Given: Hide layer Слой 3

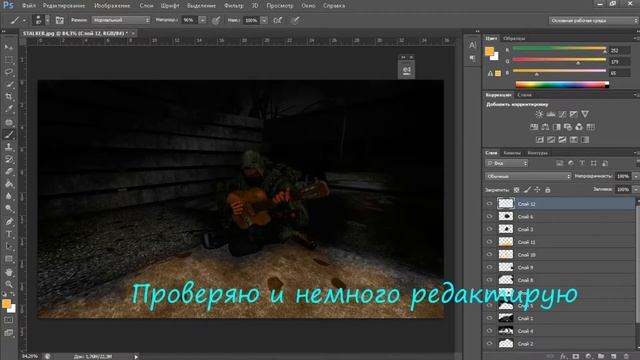Looking at the screenshot, I should [489, 229].
